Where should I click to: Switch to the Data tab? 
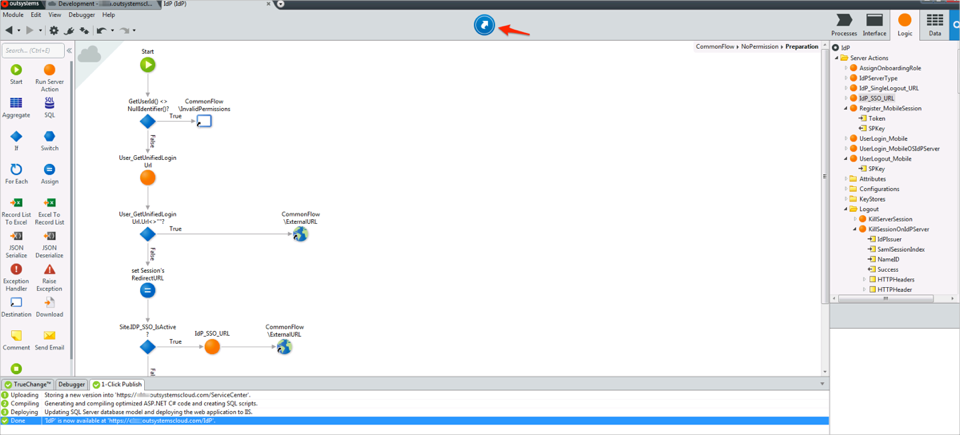(x=934, y=25)
